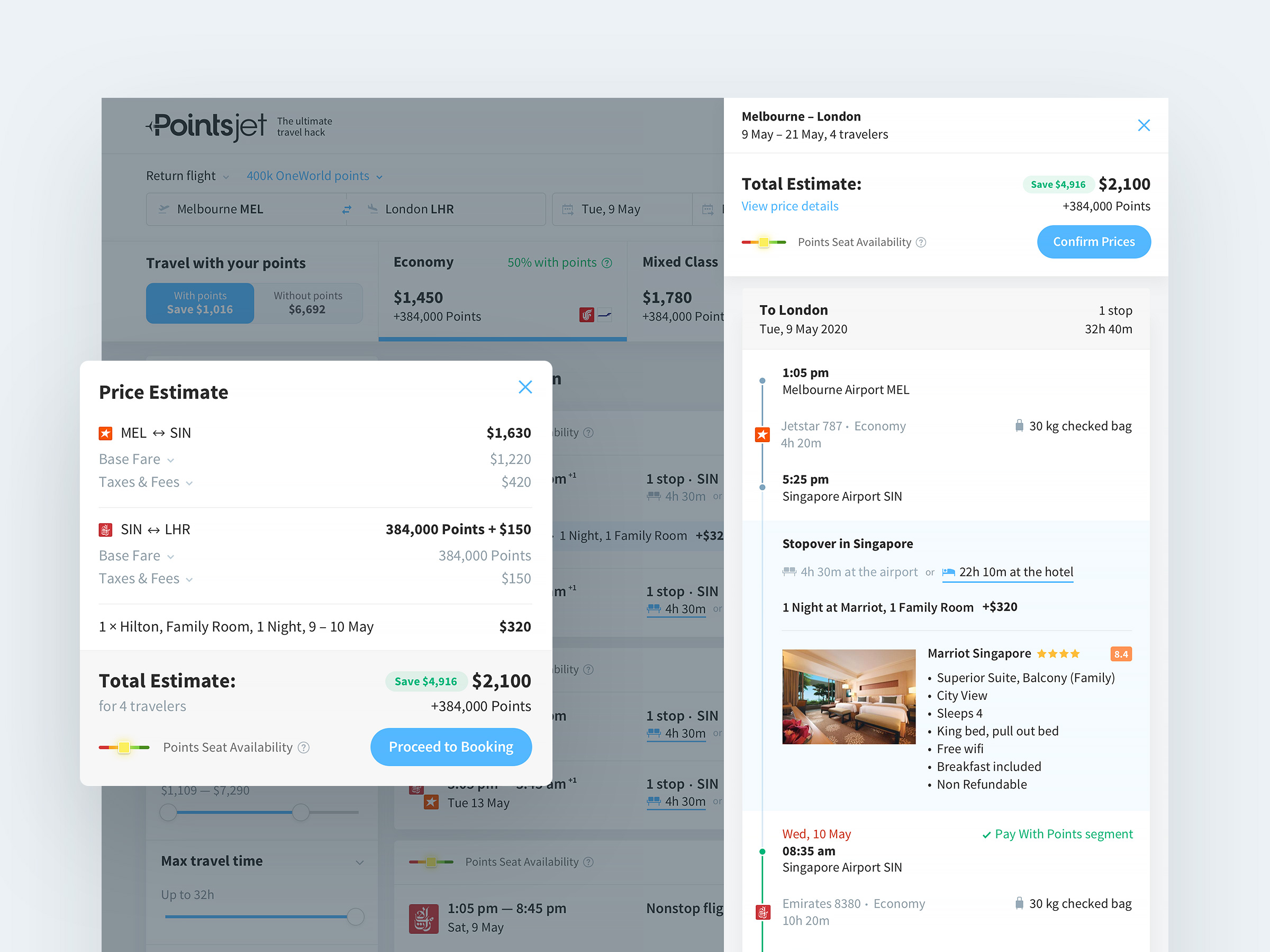
Task: Click help icon on bottom Points Seat Availability row
Action: coord(588,862)
